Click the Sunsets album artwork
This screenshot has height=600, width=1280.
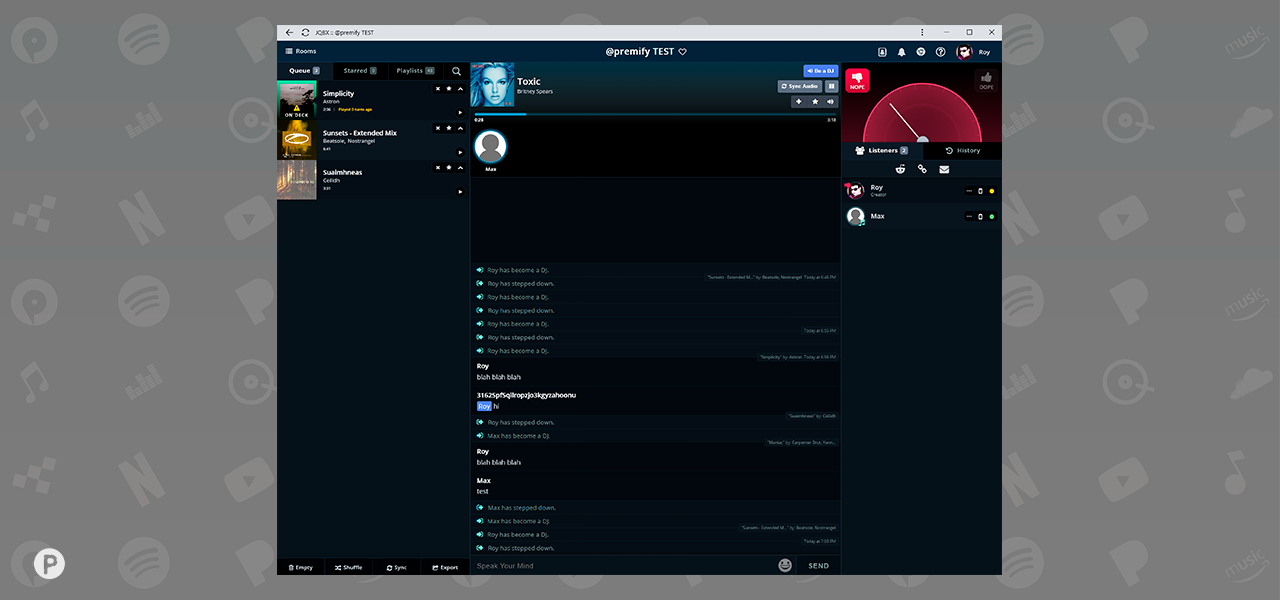[x=297, y=140]
